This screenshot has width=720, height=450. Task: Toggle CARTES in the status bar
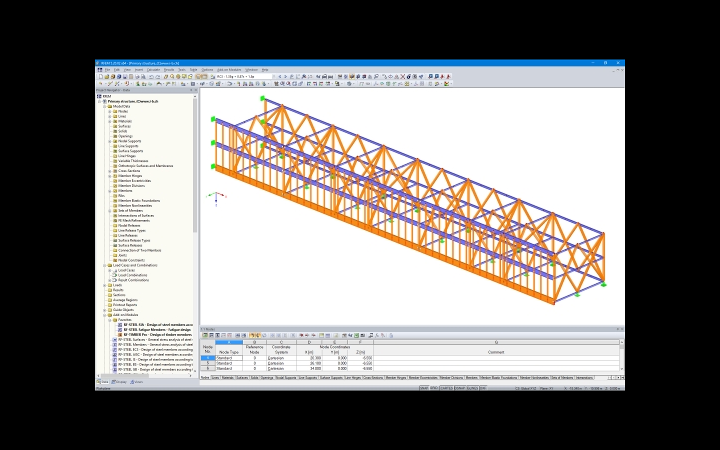coord(446,388)
